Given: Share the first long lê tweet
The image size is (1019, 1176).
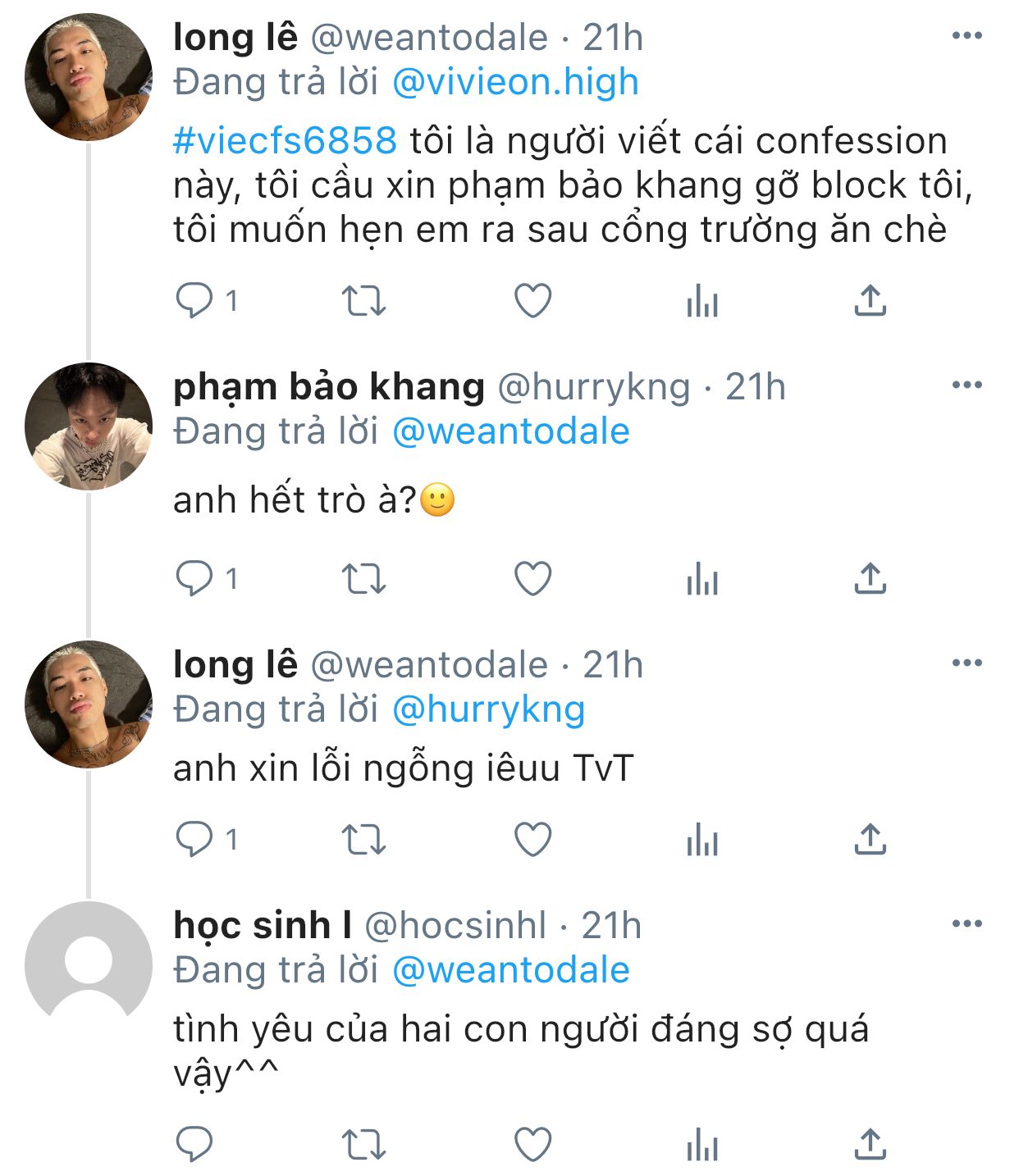Looking at the screenshot, I should [870, 301].
